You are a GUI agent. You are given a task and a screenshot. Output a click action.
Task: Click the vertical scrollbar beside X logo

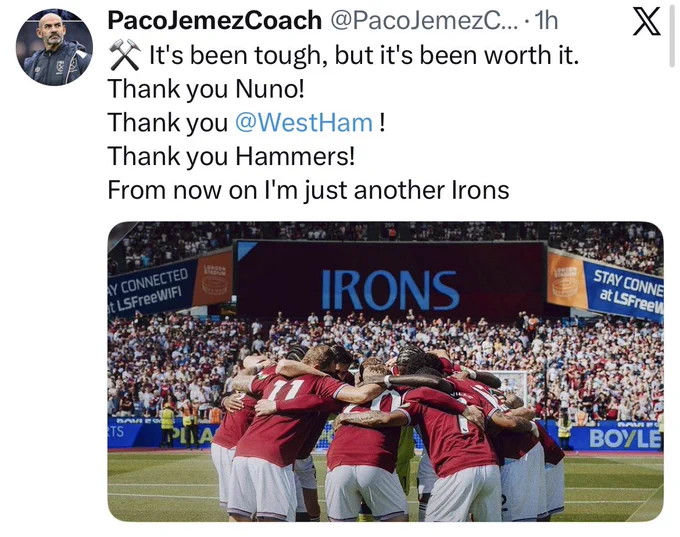[x=672, y=36]
